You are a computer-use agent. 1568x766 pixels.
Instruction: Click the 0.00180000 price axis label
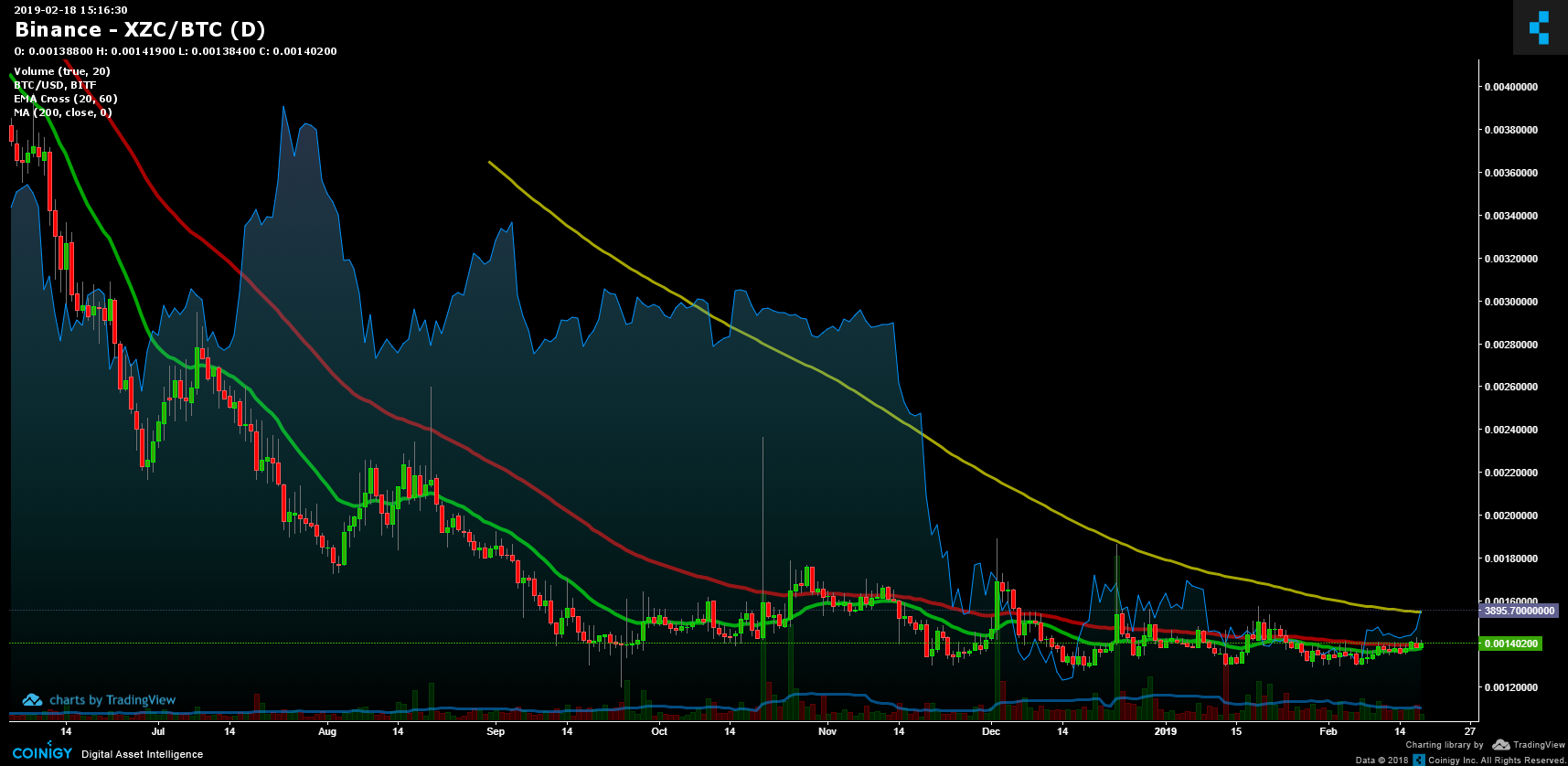point(1510,559)
